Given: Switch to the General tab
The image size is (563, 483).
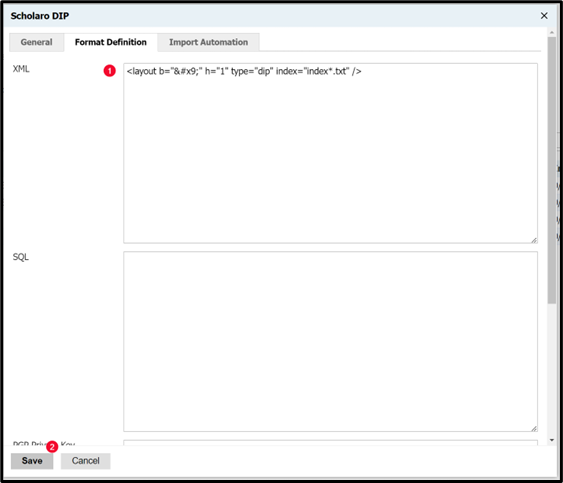Looking at the screenshot, I should (36, 42).
